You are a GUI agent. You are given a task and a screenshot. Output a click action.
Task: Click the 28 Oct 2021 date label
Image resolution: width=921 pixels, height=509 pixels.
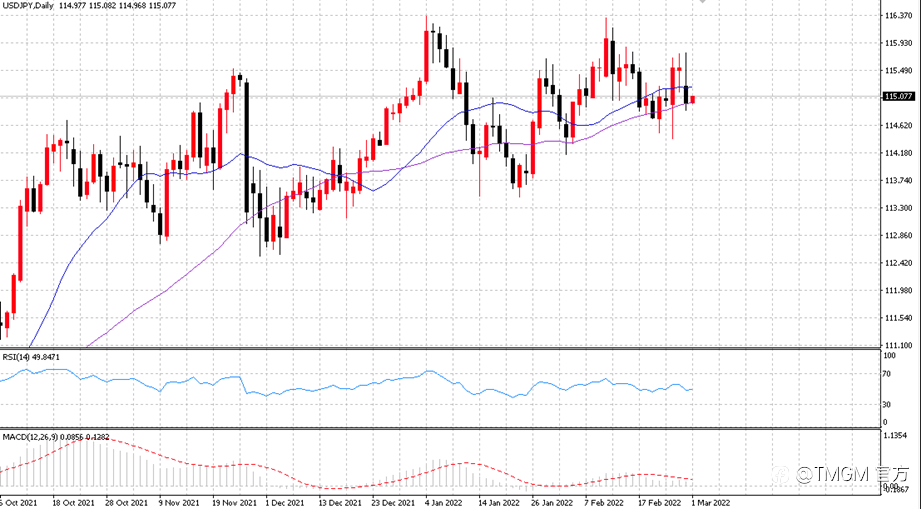click(126, 503)
